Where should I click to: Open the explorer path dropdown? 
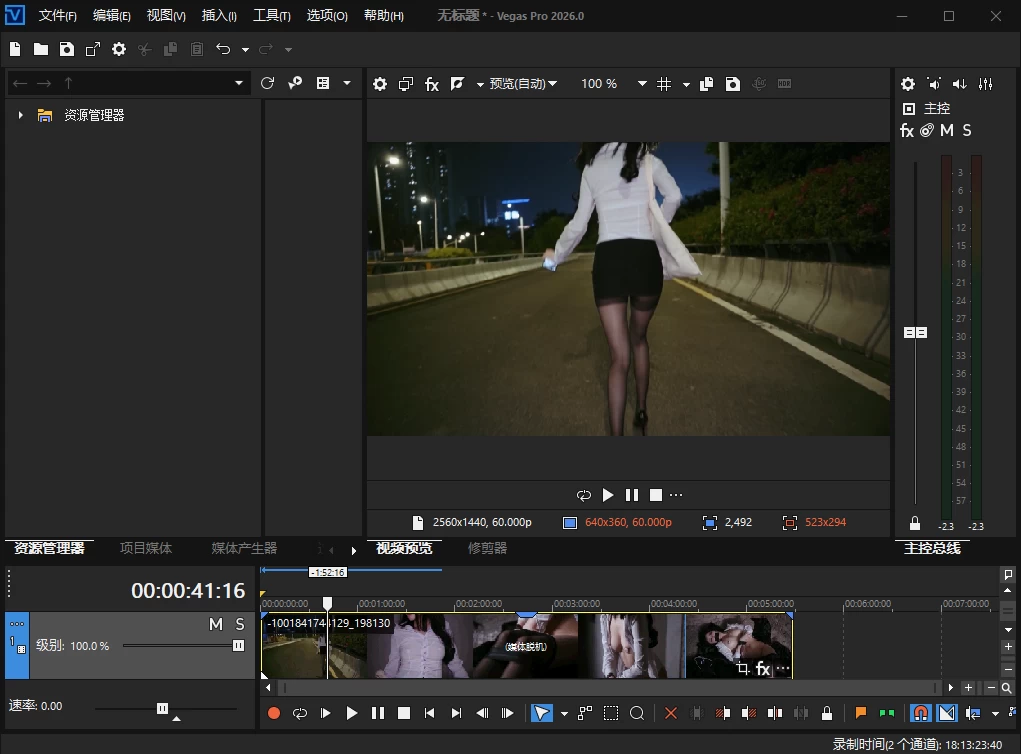tap(238, 83)
